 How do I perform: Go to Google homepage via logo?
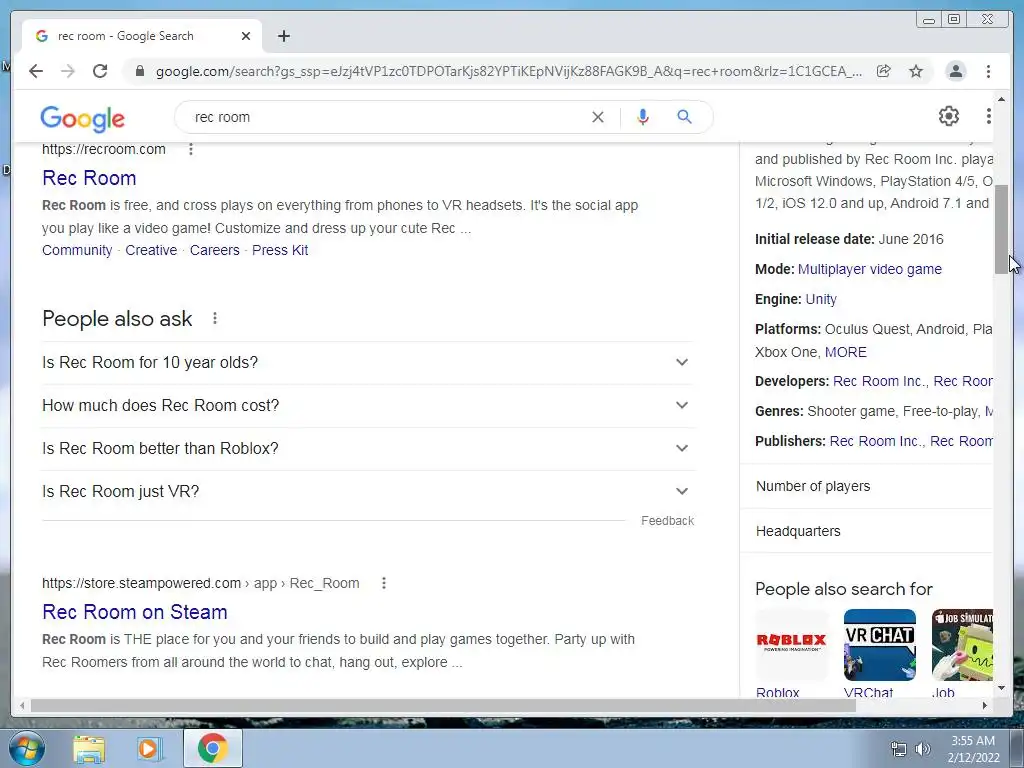click(82, 118)
